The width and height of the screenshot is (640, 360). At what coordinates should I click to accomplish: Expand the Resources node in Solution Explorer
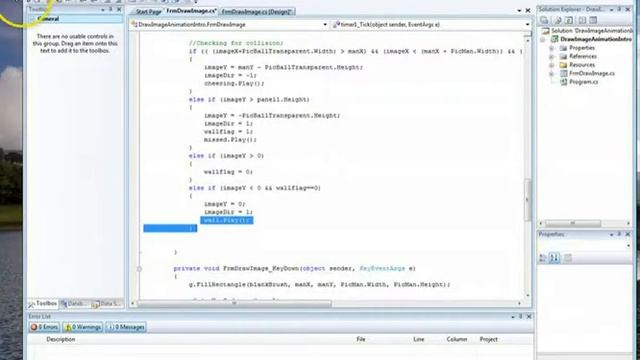(x=551, y=65)
